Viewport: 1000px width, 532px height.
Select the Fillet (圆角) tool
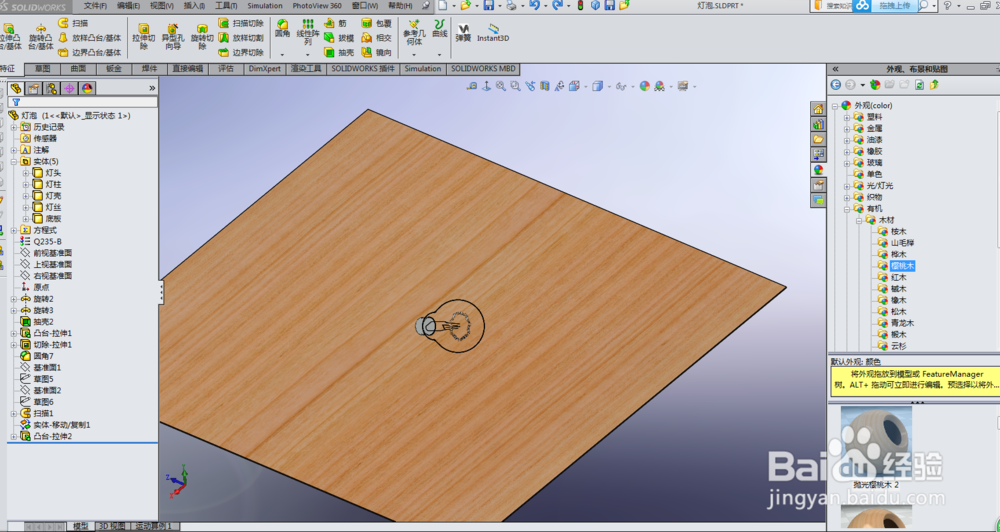[x=282, y=28]
